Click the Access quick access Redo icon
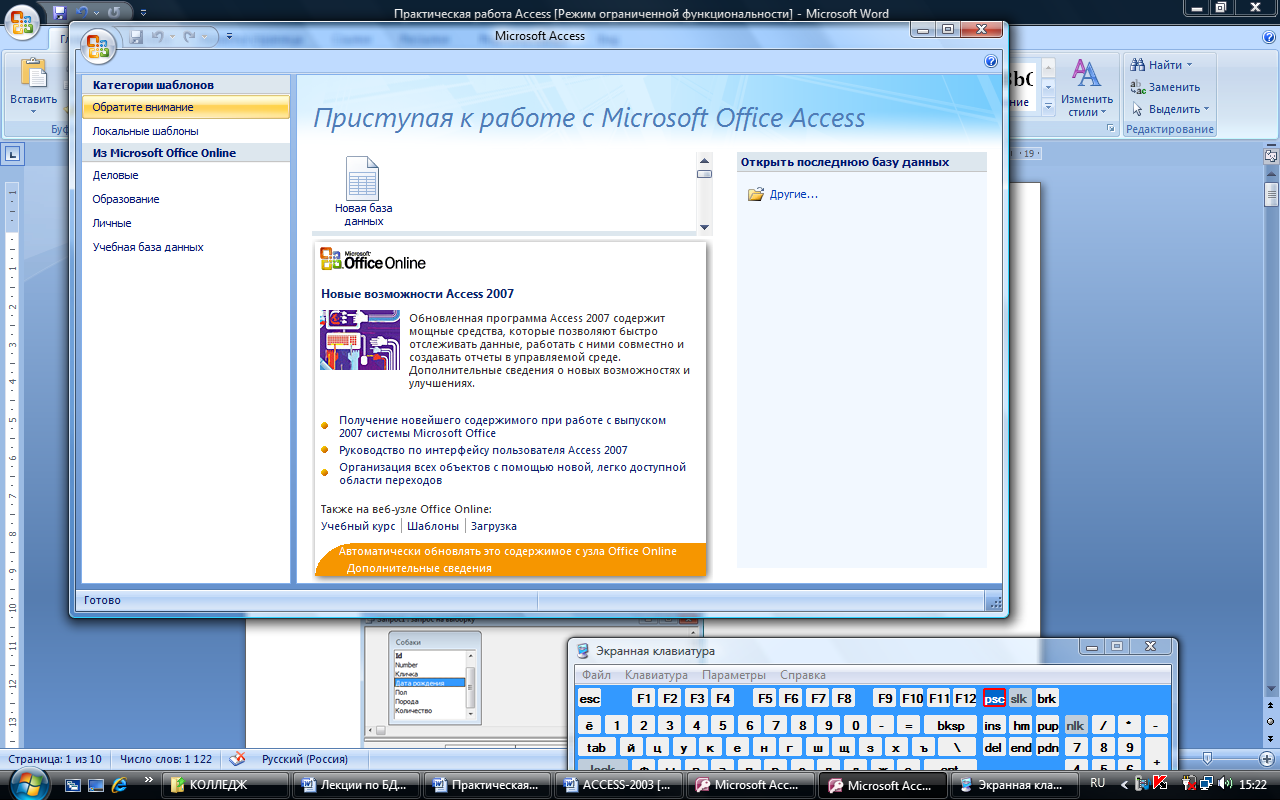The height and width of the screenshot is (800, 1280). 187,37
